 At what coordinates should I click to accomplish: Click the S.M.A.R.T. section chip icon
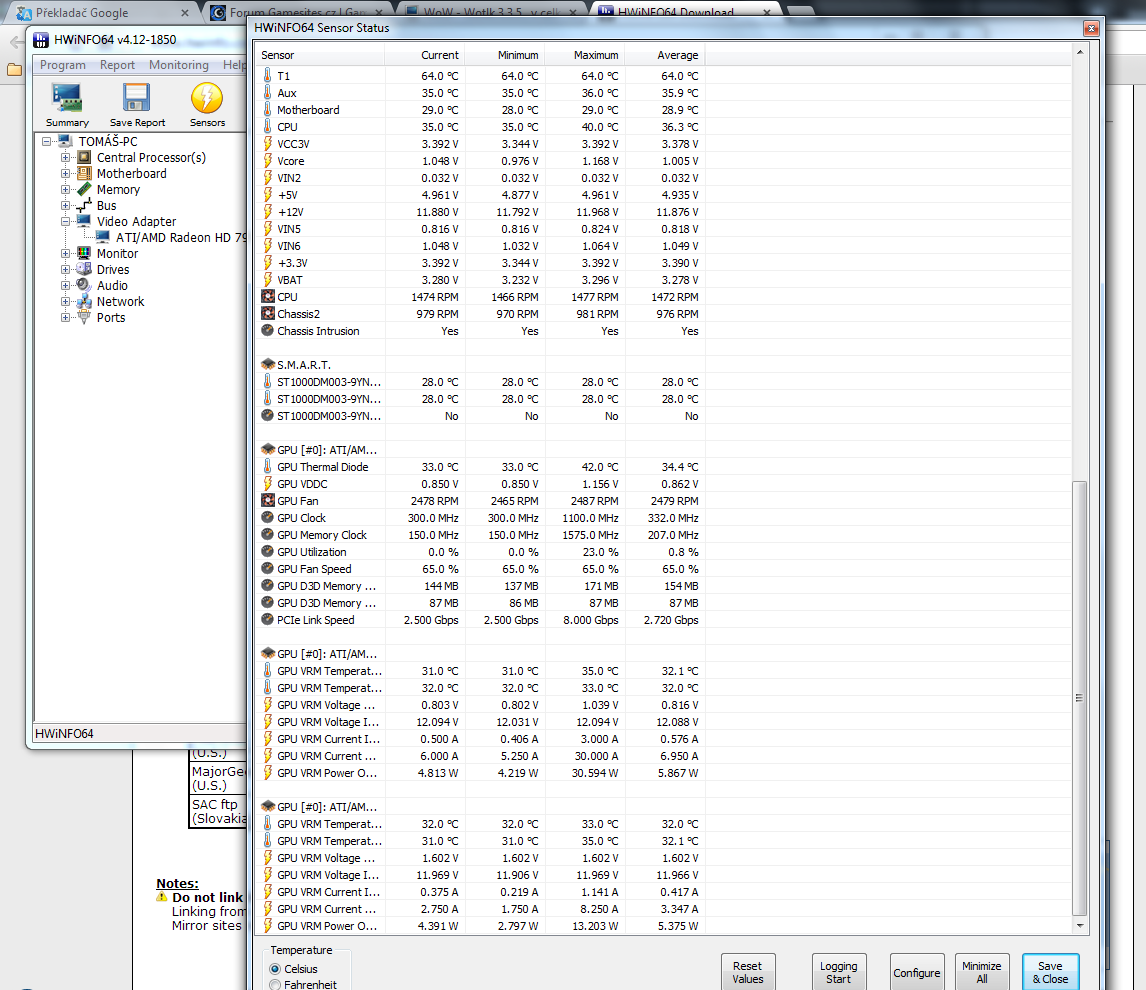click(268, 365)
